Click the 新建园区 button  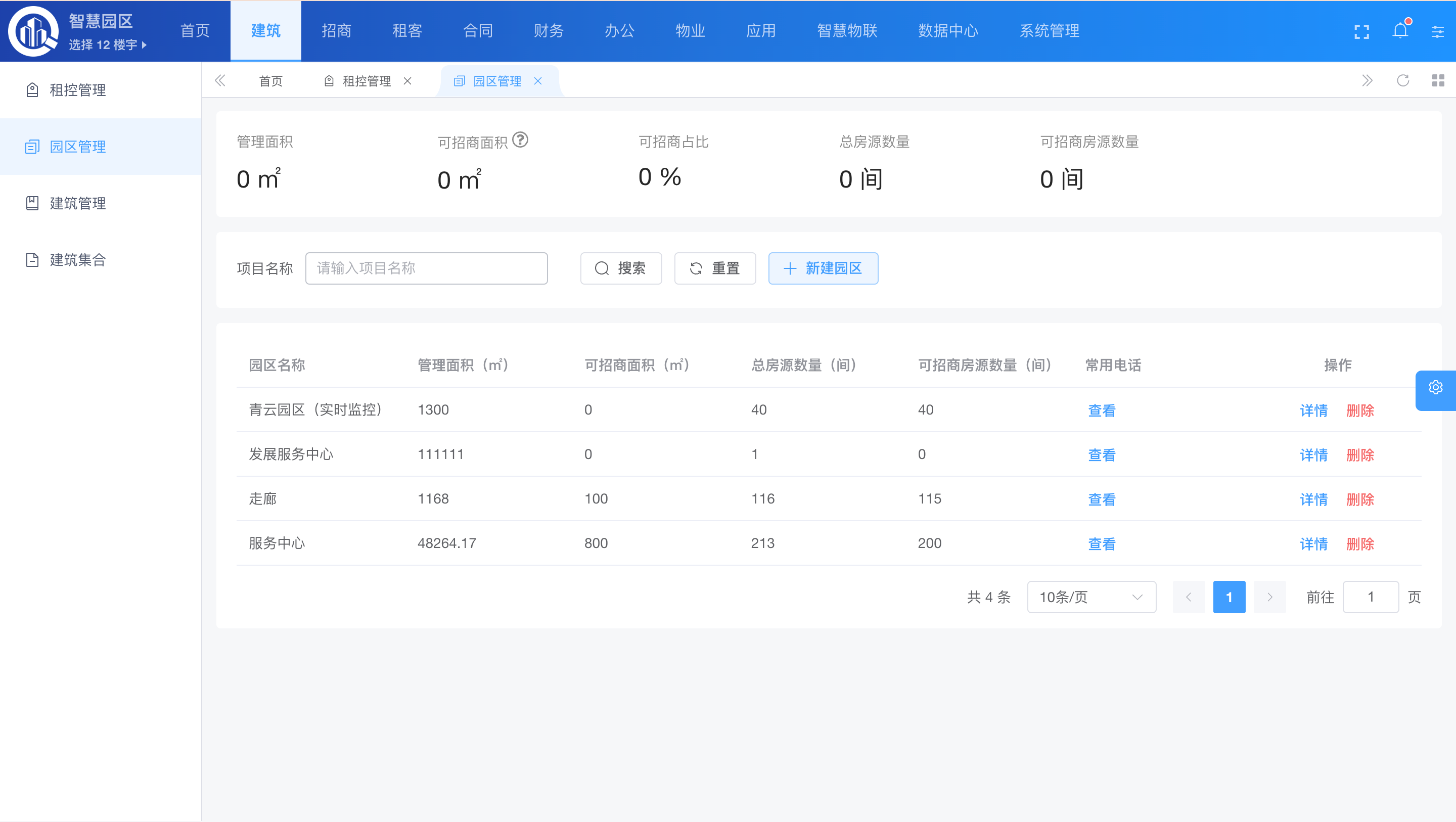[x=823, y=268]
